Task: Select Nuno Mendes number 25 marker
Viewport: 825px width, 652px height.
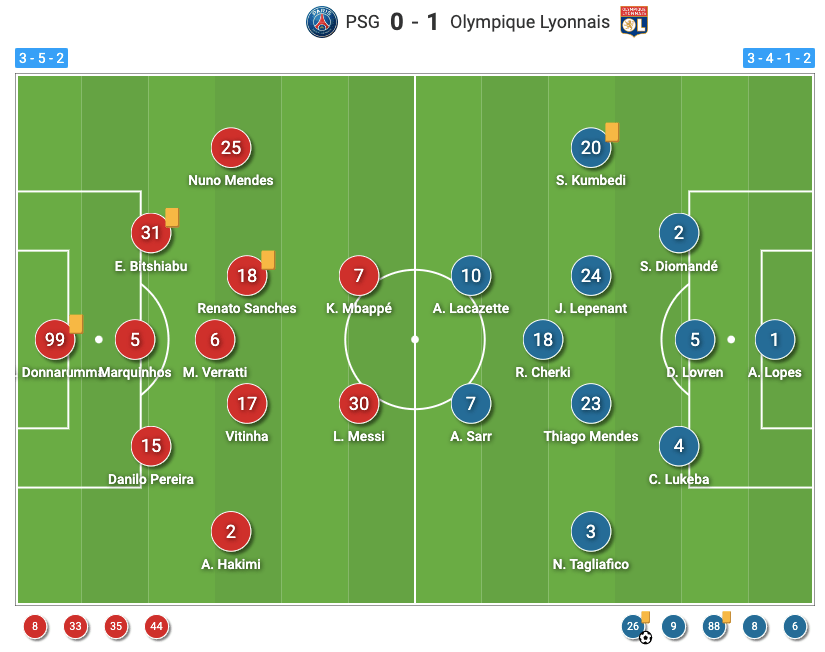Action: click(x=231, y=148)
